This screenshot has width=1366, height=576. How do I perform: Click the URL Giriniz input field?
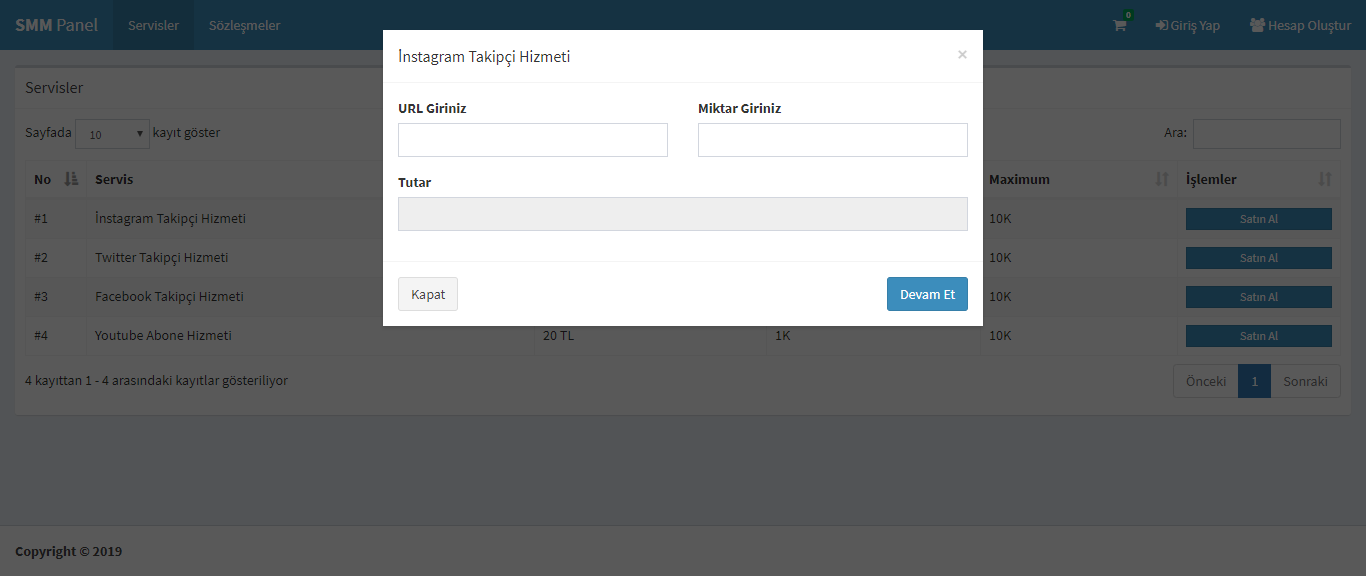pyautogui.click(x=533, y=140)
